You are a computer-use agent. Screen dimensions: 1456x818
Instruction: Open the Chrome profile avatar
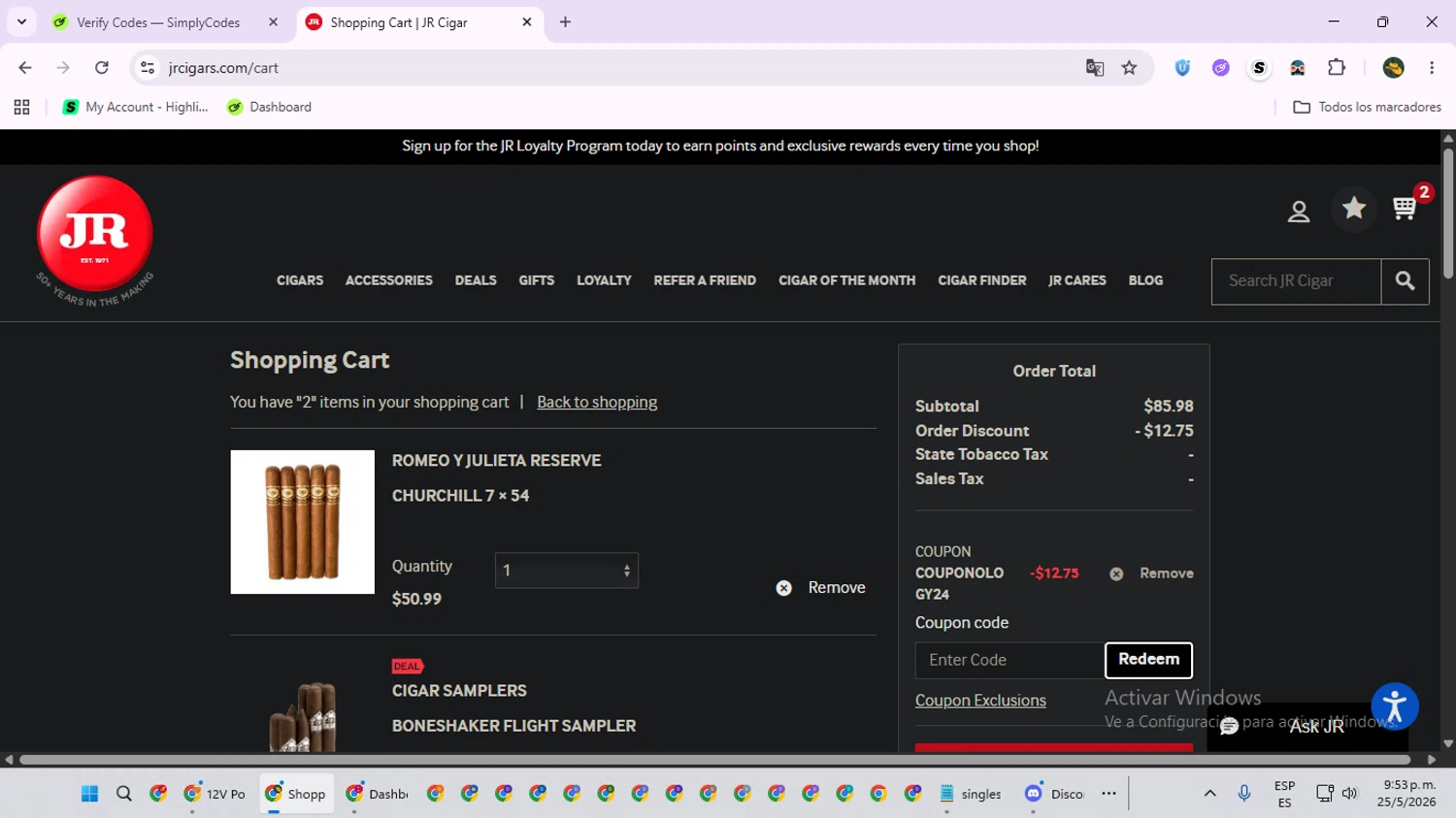coord(1394,68)
